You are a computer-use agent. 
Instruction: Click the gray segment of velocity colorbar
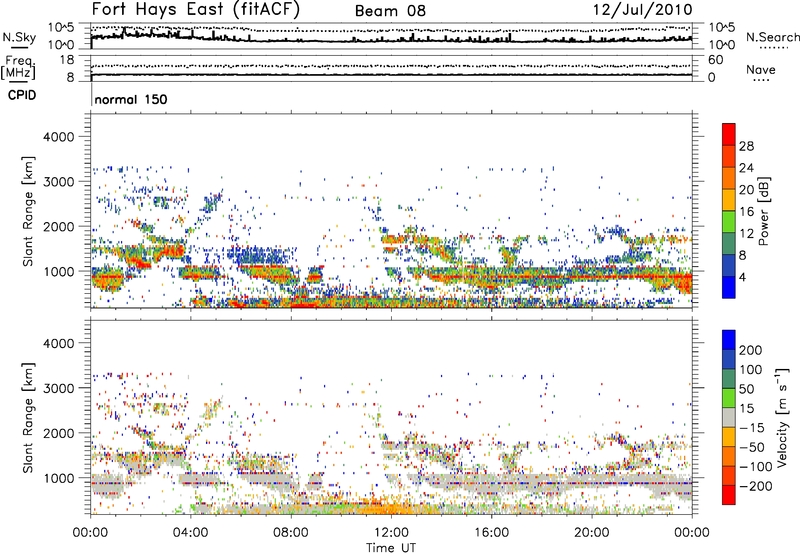pos(729,417)
